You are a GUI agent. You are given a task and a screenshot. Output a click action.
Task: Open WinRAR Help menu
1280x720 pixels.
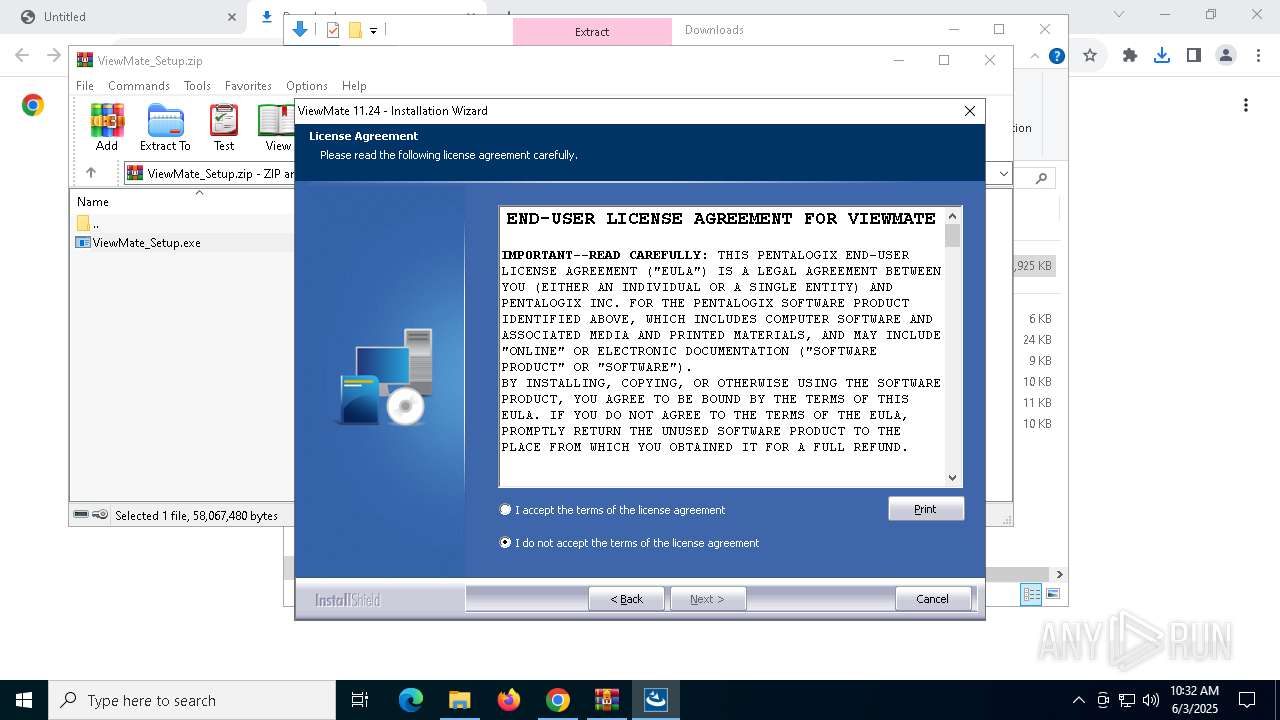pos(354,86)
